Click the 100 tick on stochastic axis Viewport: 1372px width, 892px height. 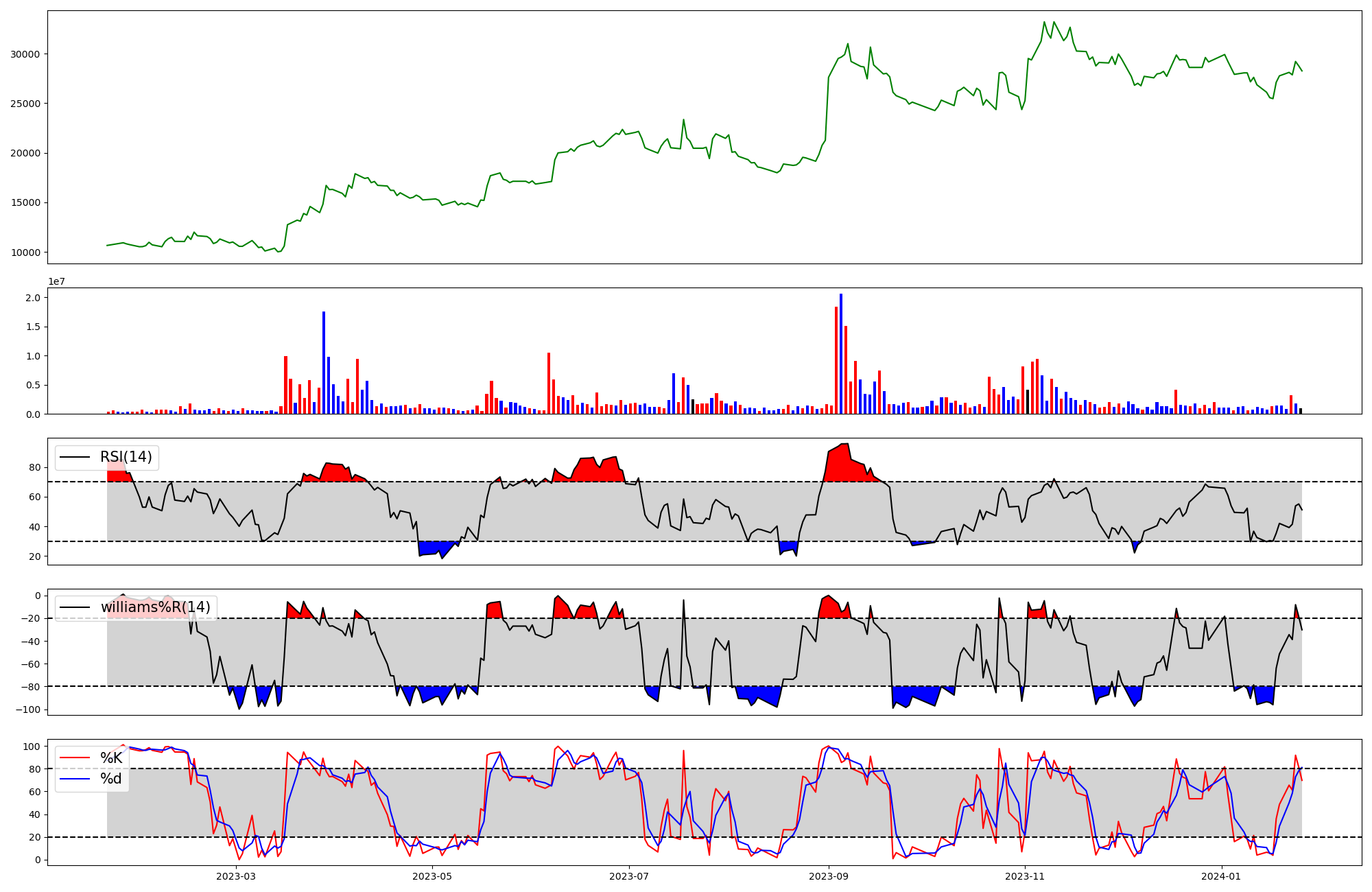pyautogui.click(x=32, y=746)
